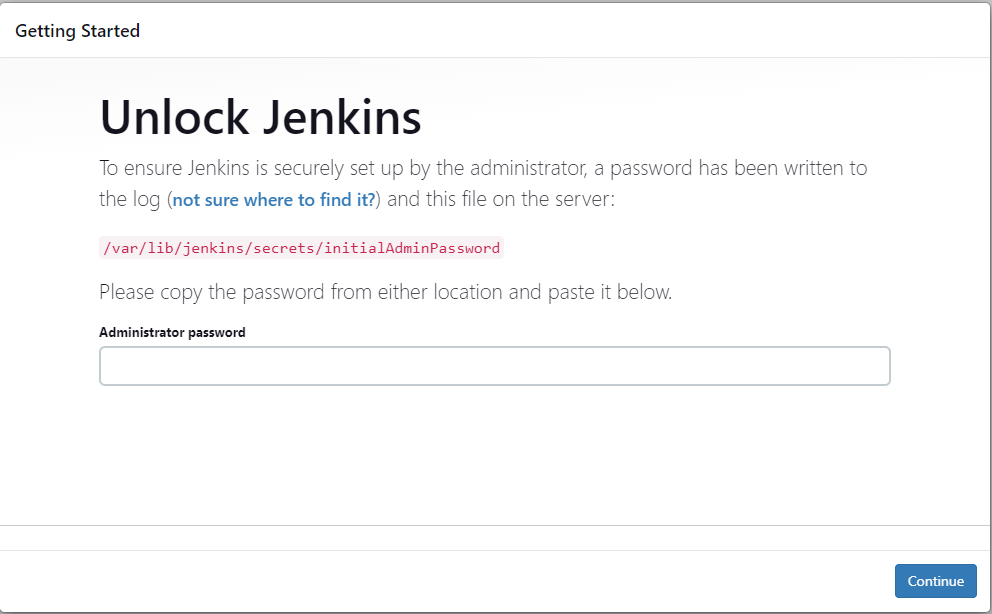This screenshot has width=992, height=614.
Task: Select the /var/lib/jenkins/secrets/initialAdminPassword path text
Action: [302, 248]
